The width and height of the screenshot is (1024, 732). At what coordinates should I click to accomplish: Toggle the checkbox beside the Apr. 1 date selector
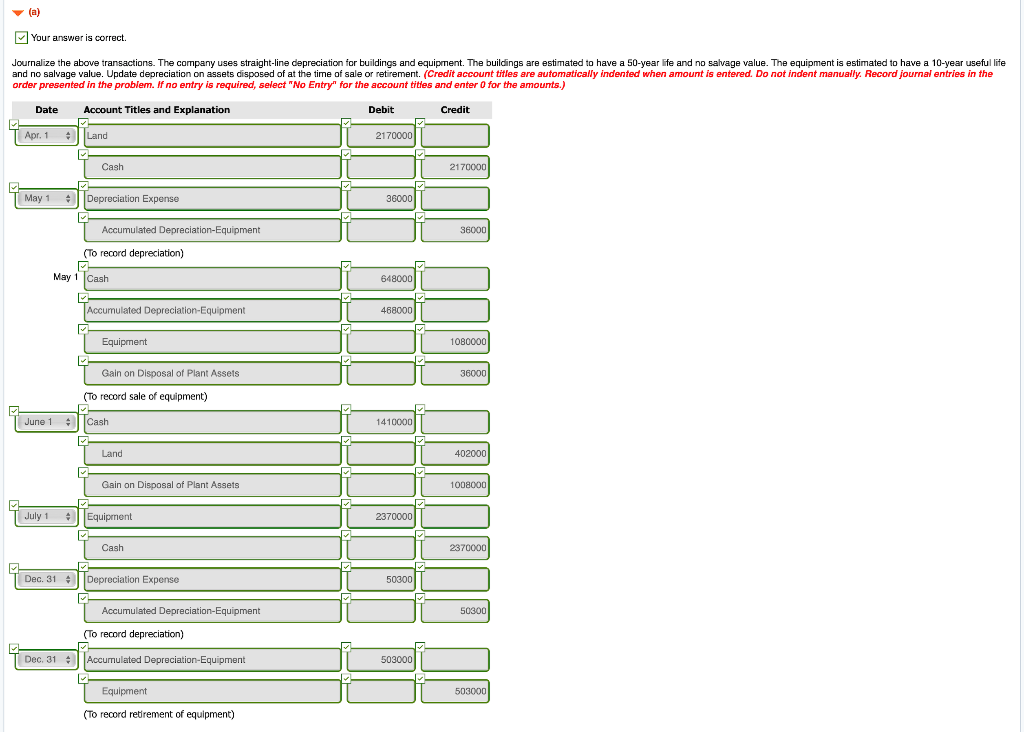pos(14,122)
